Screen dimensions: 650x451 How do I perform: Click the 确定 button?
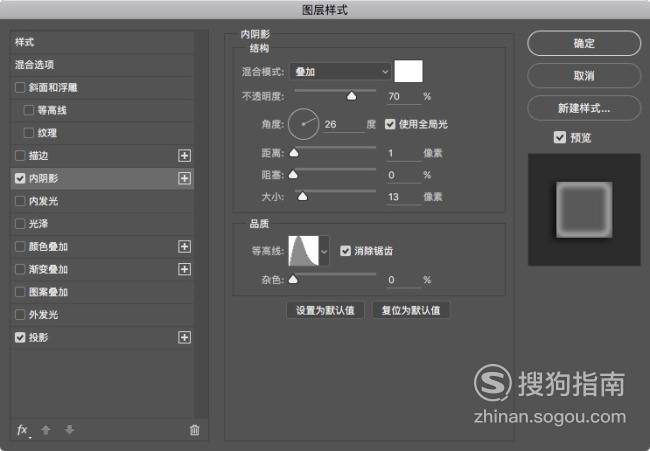coord(584,43)
